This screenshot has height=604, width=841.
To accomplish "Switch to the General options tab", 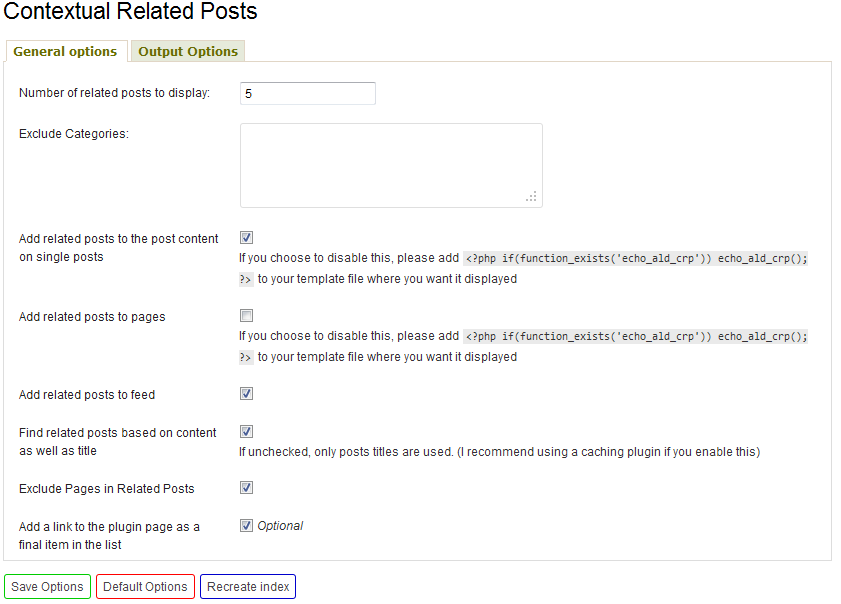I will pos(65,51).
